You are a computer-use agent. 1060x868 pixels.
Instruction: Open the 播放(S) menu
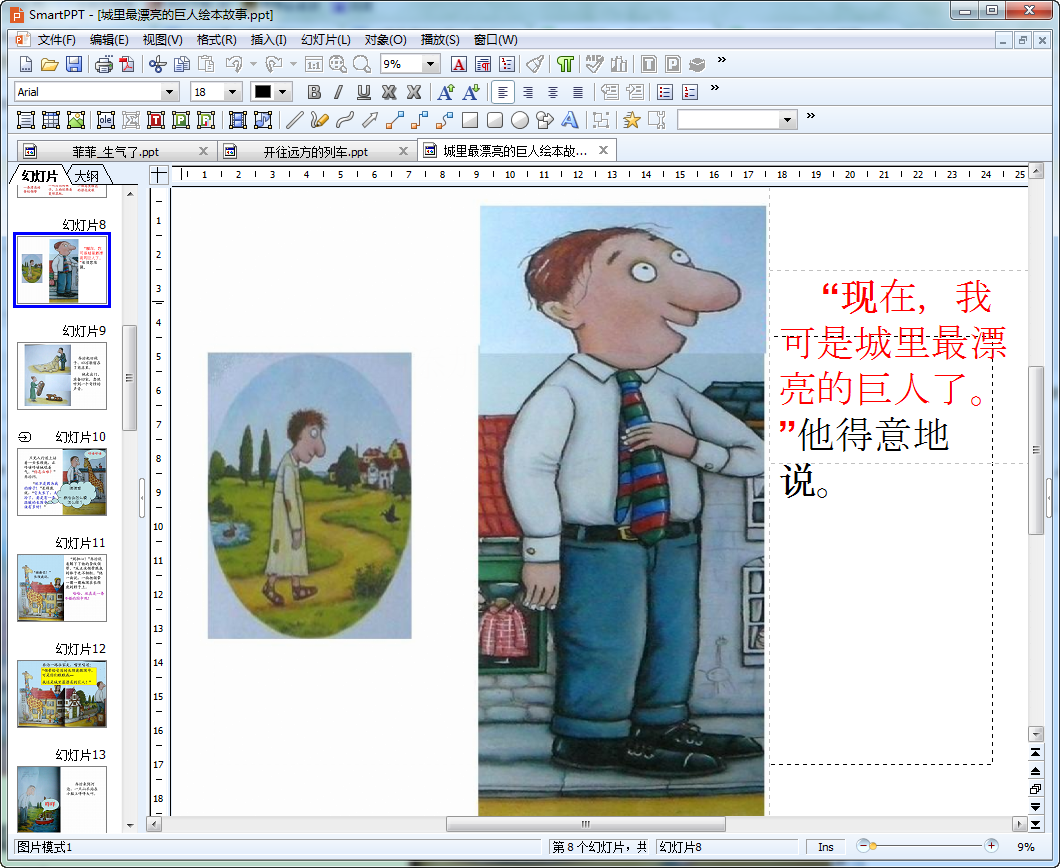(439, 40)
